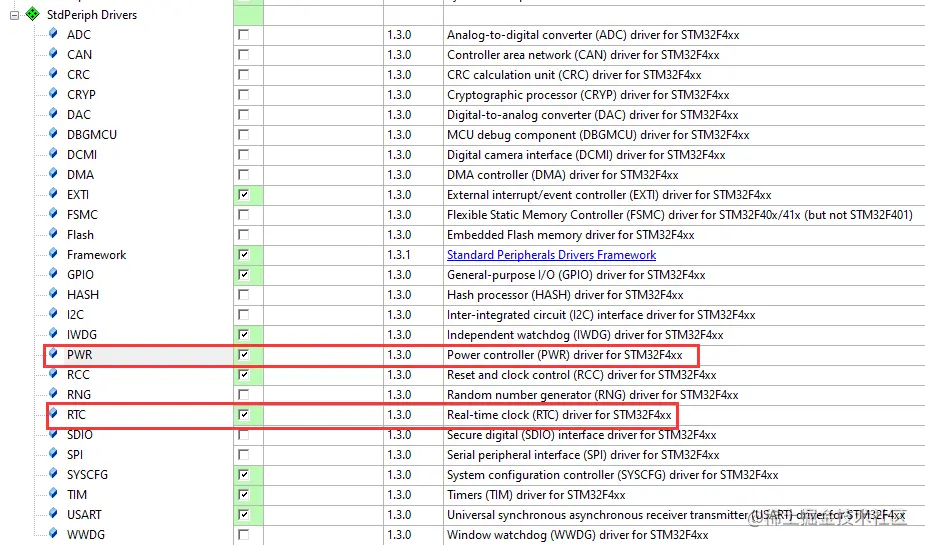Click the green StdPeriph Drivers component icon
This screenshot has width=925, height=545.
tap(32, 14)
